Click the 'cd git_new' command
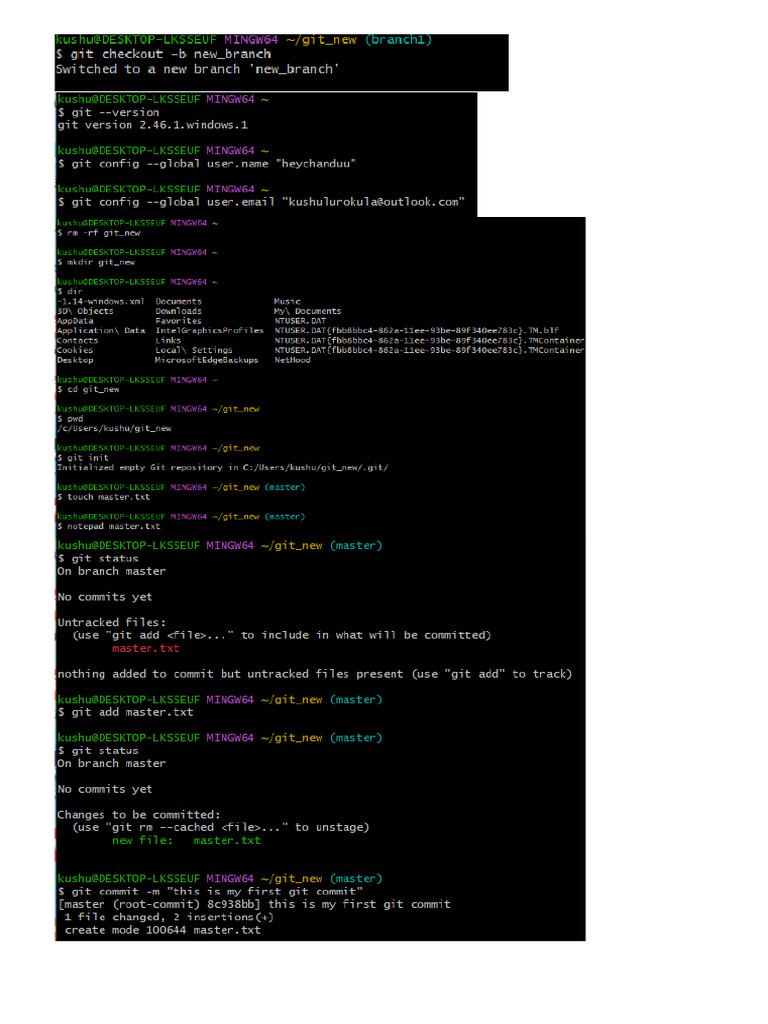768x1024 pixels. [x=88, y=389]
